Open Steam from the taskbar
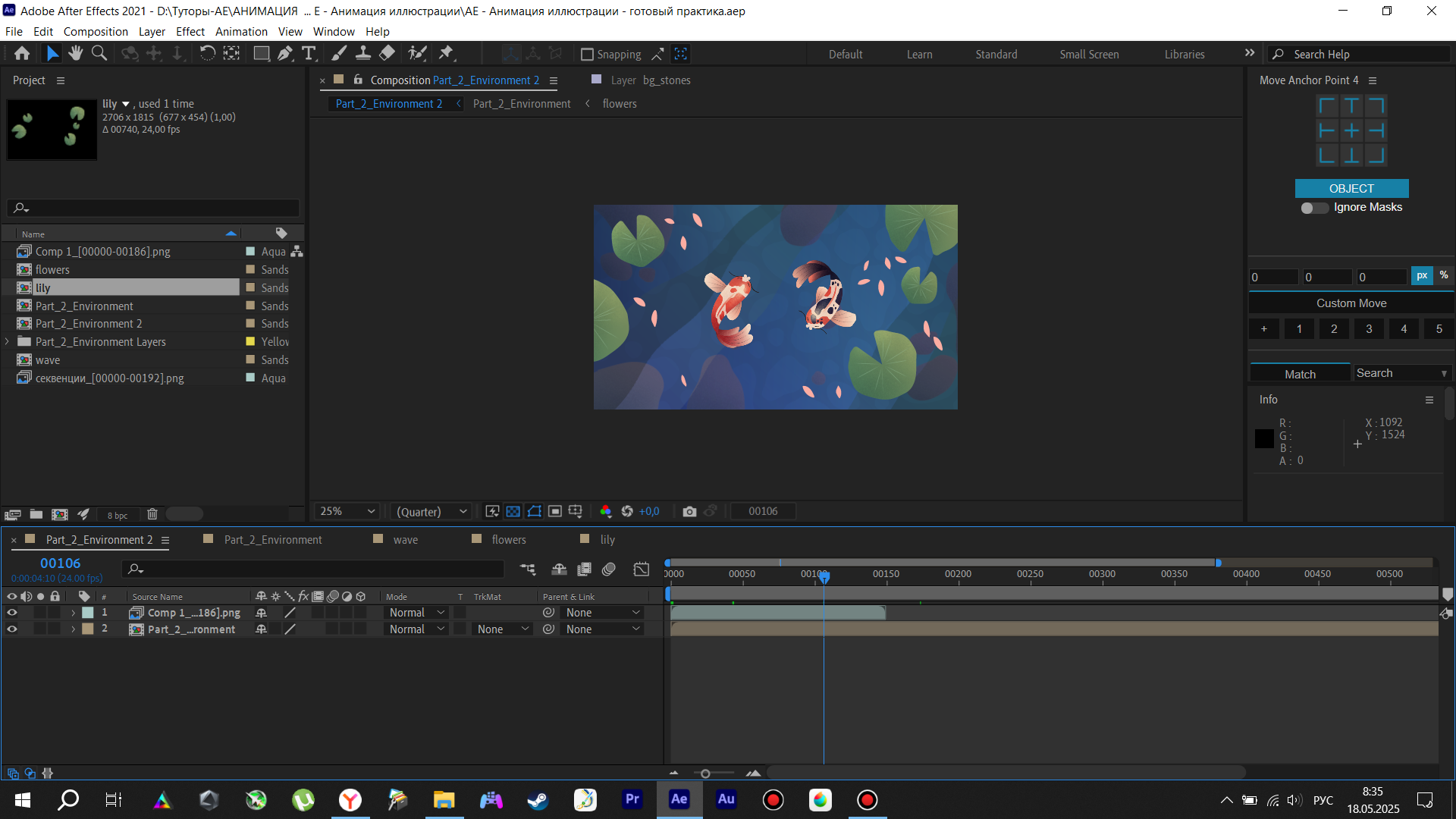Image resolution: width=1456 pixels, height=819 pixels. click(x=538, y=799)
